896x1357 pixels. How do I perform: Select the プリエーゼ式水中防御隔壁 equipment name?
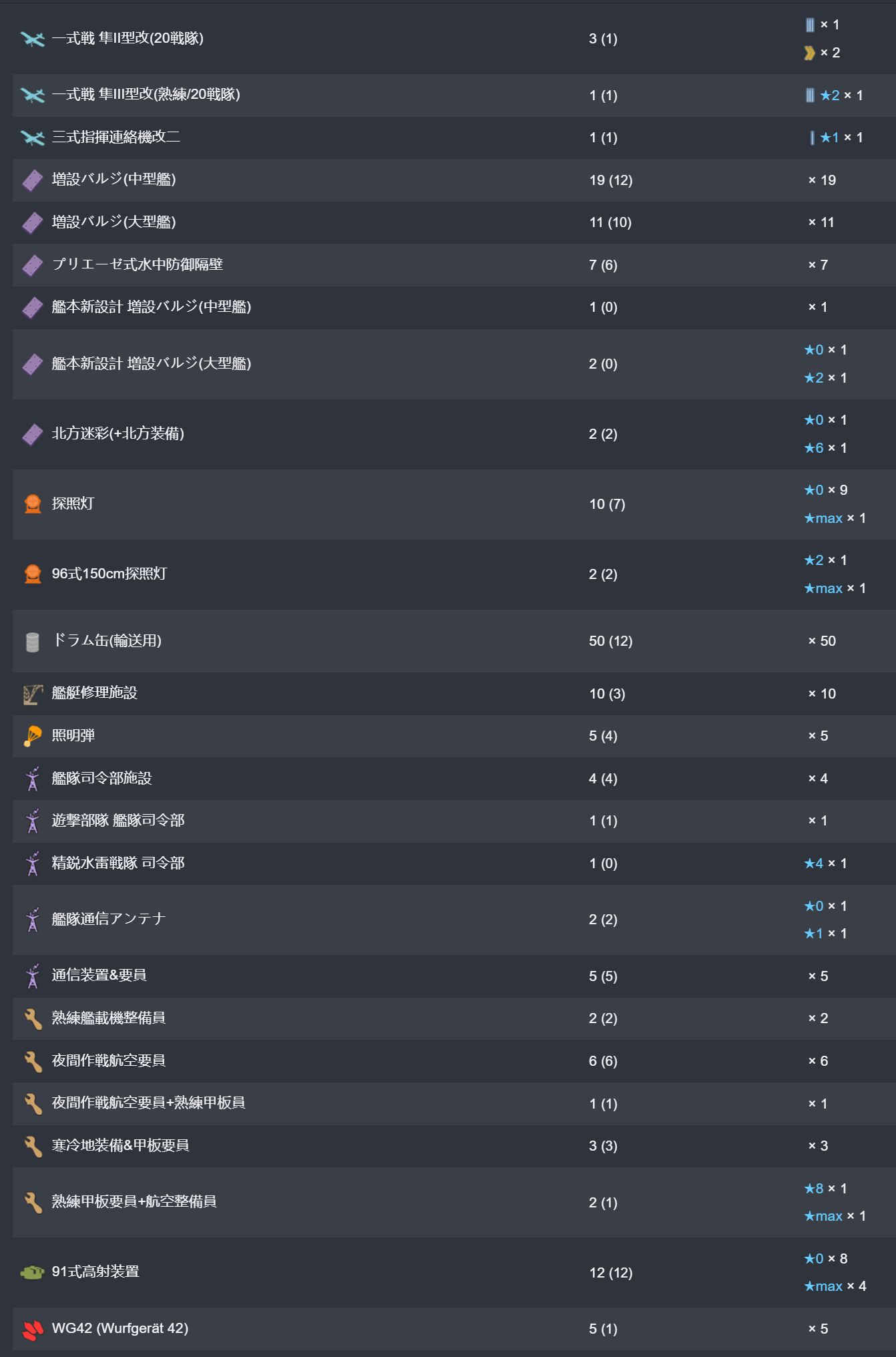137,264
